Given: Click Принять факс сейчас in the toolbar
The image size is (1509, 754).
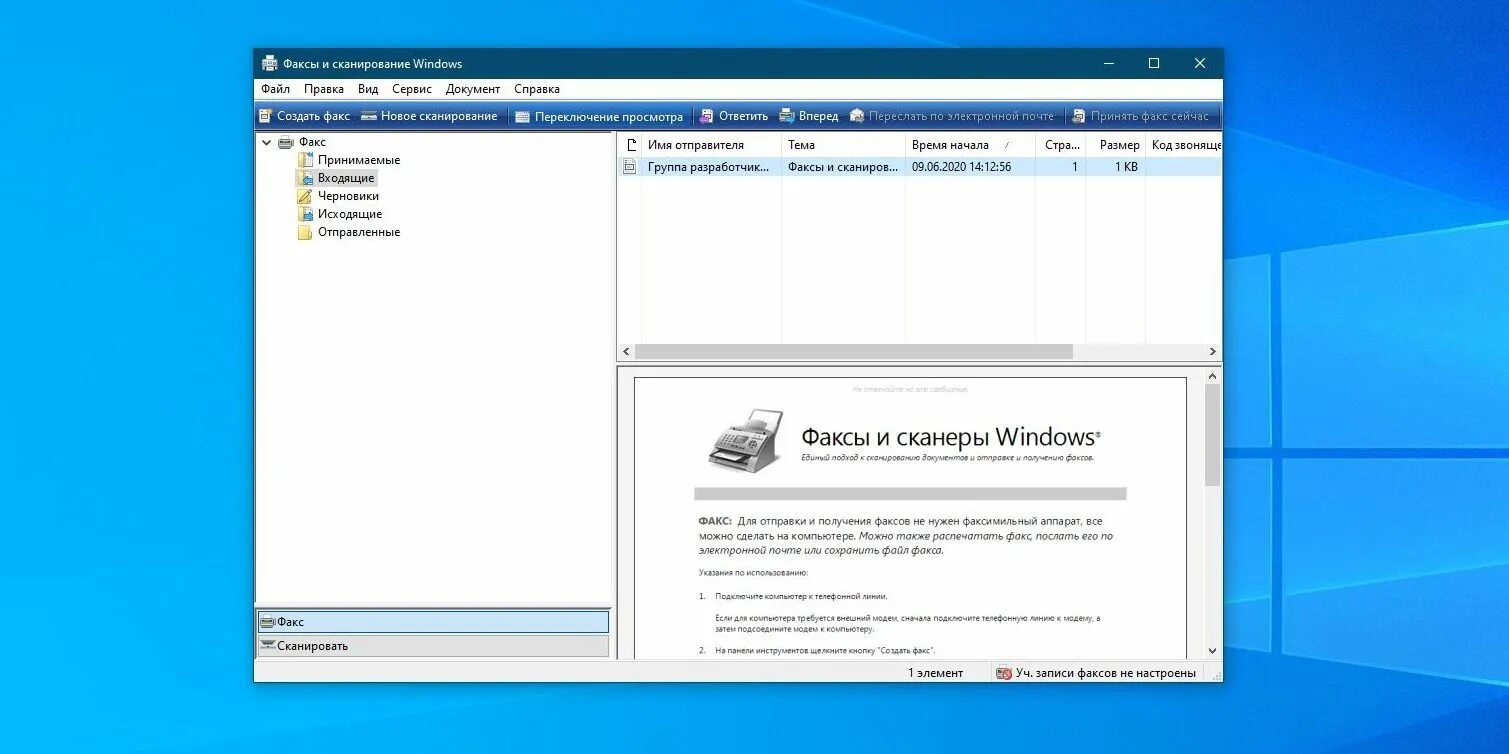Looking at the screenshot, I should click(1140, 116).
